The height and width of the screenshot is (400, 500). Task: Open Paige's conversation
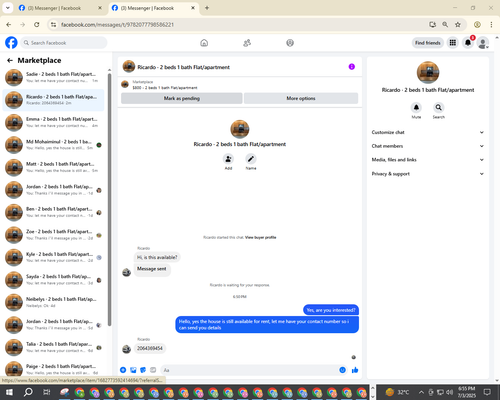point(53,369)
